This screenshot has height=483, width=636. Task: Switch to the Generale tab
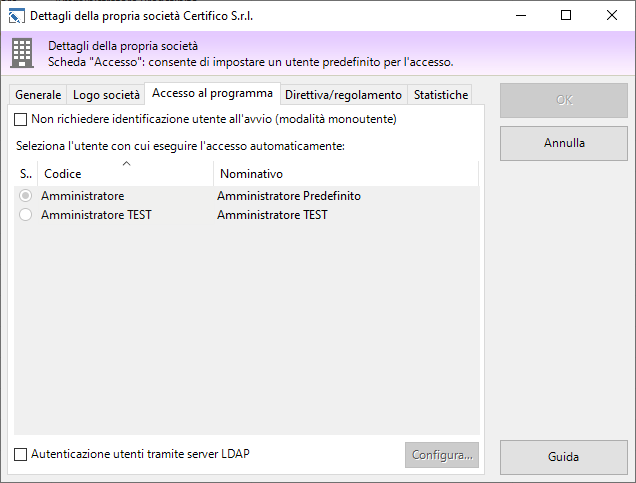(x=37, y=95)
